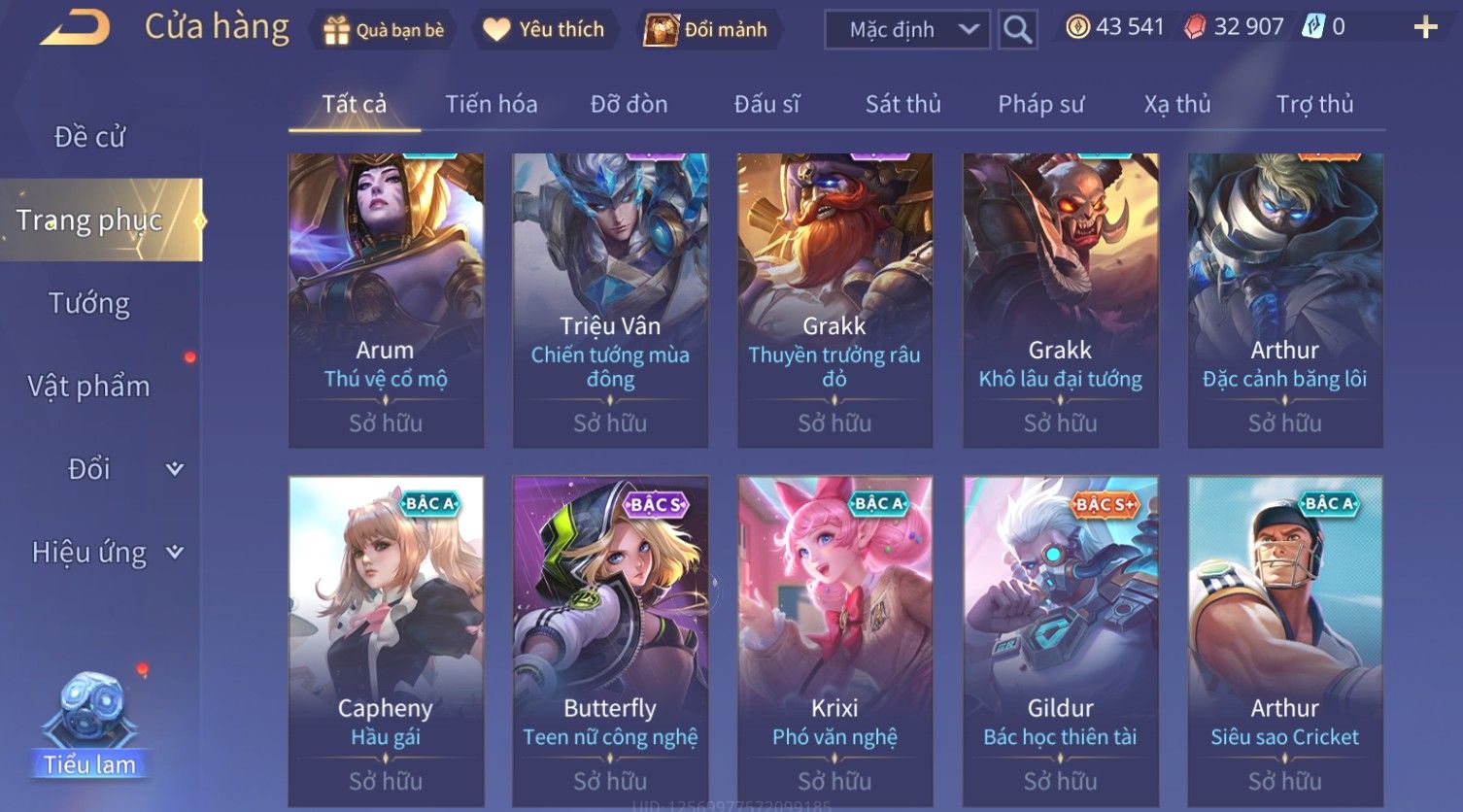The image size is (1463, 812).
Task: Open Đổi mảnh fragment exchange icon
Action: coord(662,30)
